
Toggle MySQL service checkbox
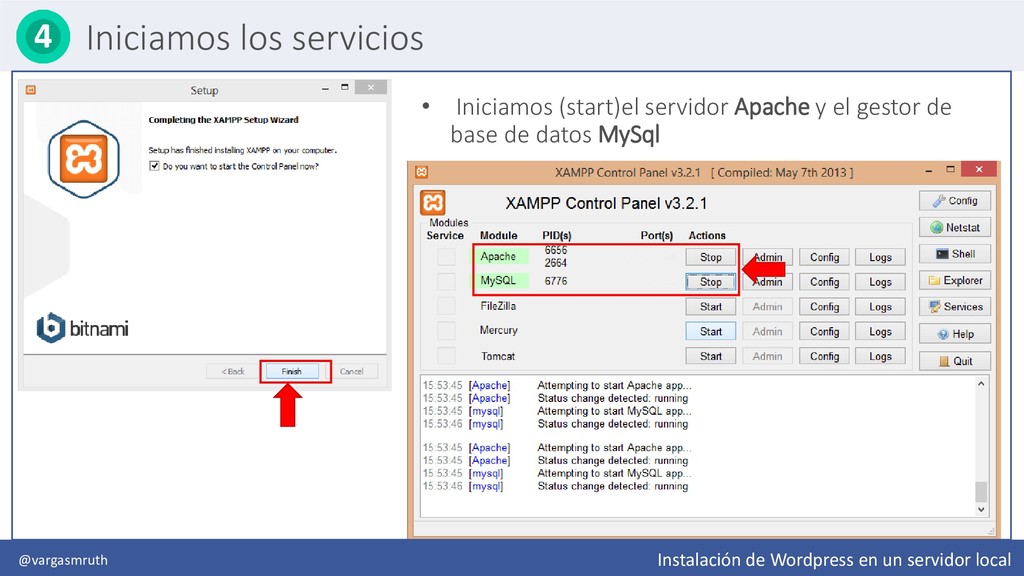tap(446, 281)
